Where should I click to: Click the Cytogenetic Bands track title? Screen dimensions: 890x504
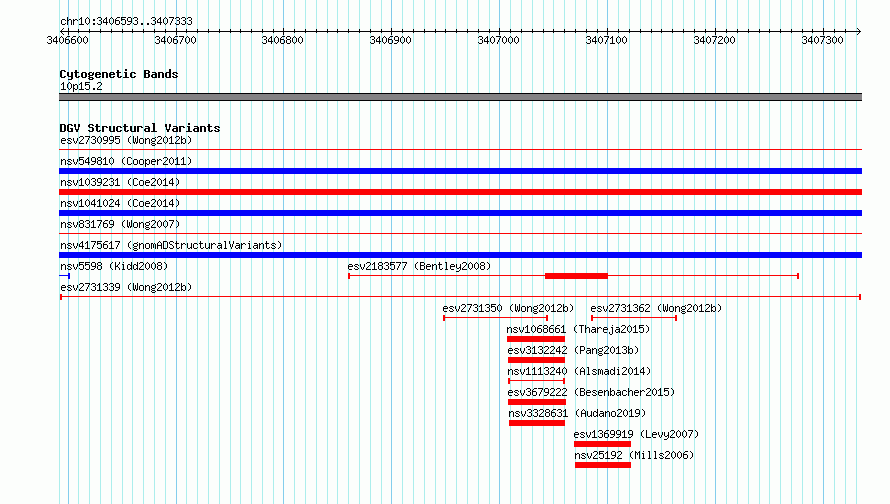[x=119, y=74]
